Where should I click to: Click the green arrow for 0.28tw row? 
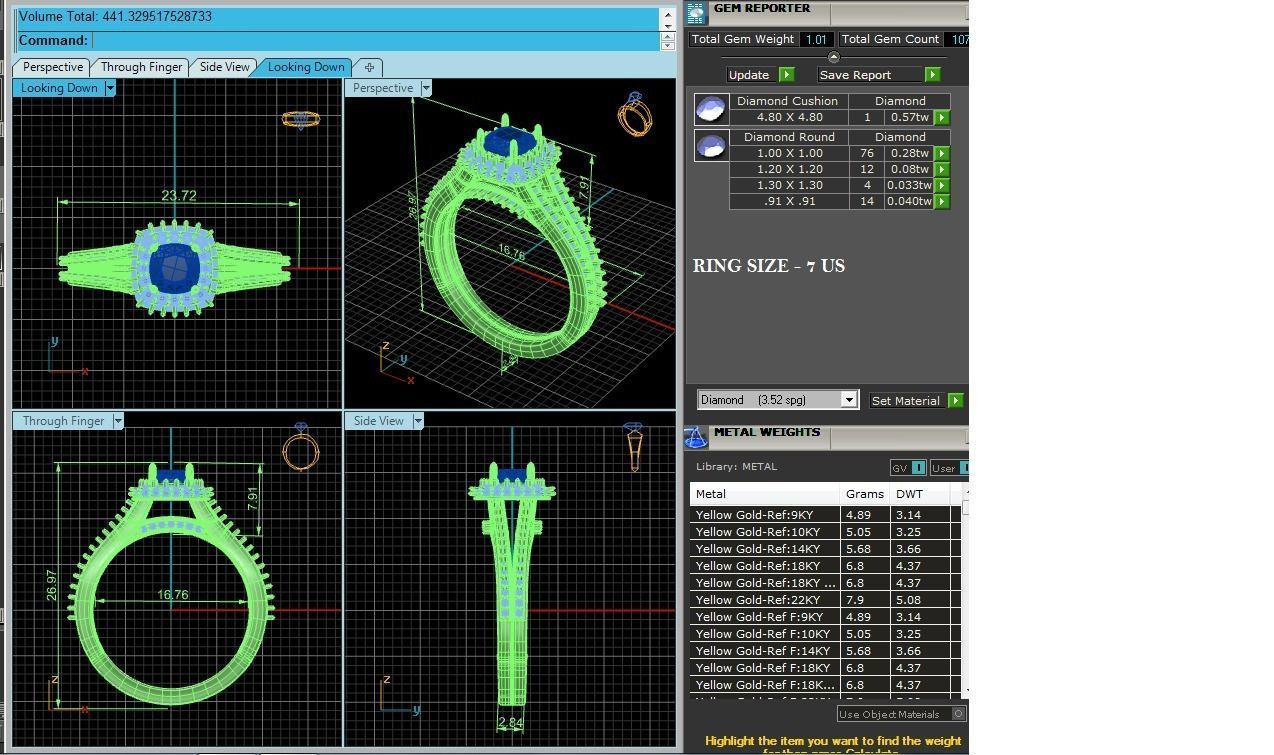942,154
